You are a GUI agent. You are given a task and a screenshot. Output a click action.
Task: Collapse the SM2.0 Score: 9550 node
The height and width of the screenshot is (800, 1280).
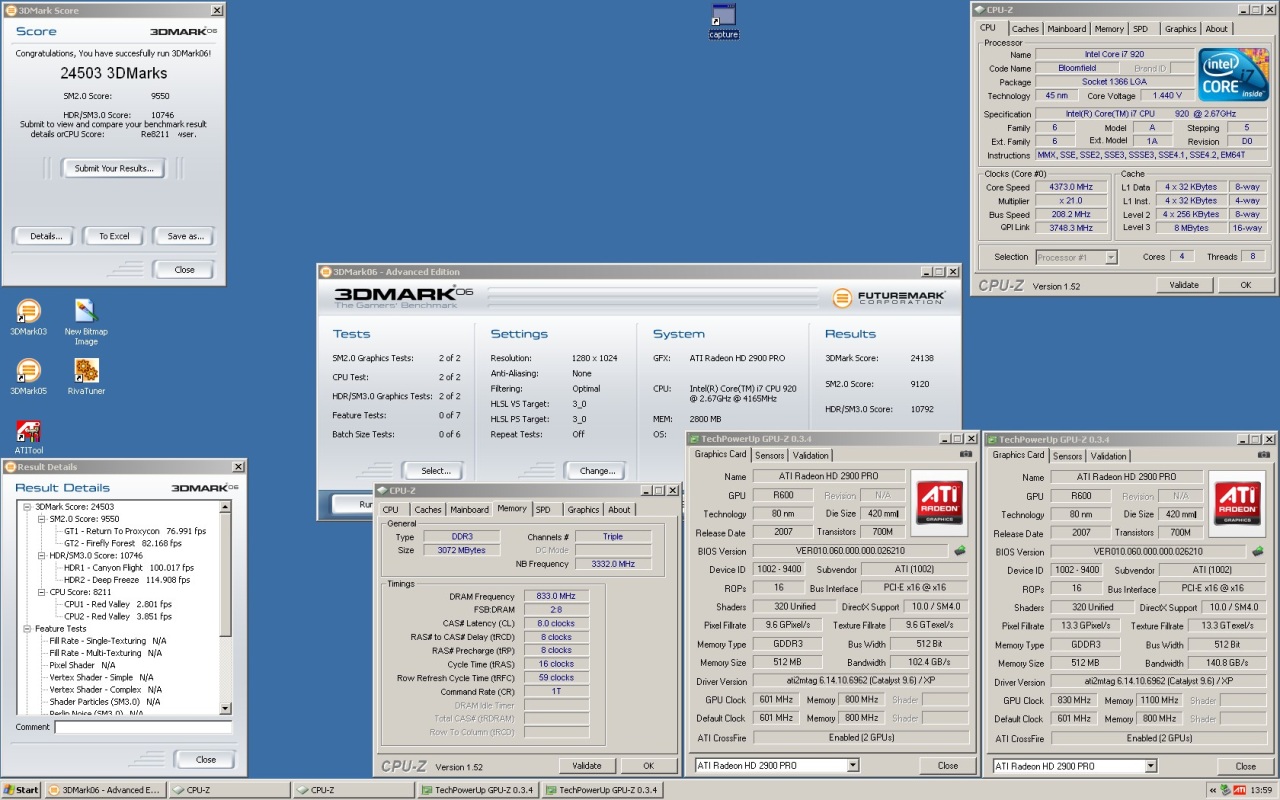click(41, 519)
